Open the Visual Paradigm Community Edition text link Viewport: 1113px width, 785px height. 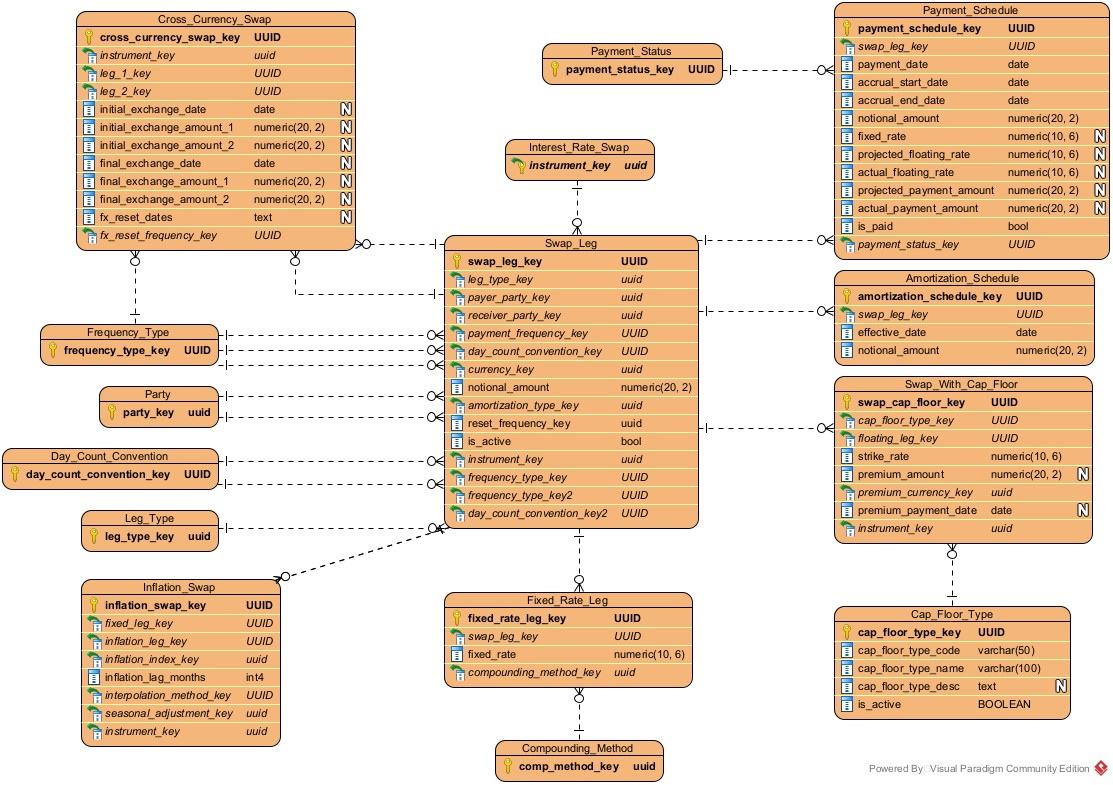(1009, 769)
